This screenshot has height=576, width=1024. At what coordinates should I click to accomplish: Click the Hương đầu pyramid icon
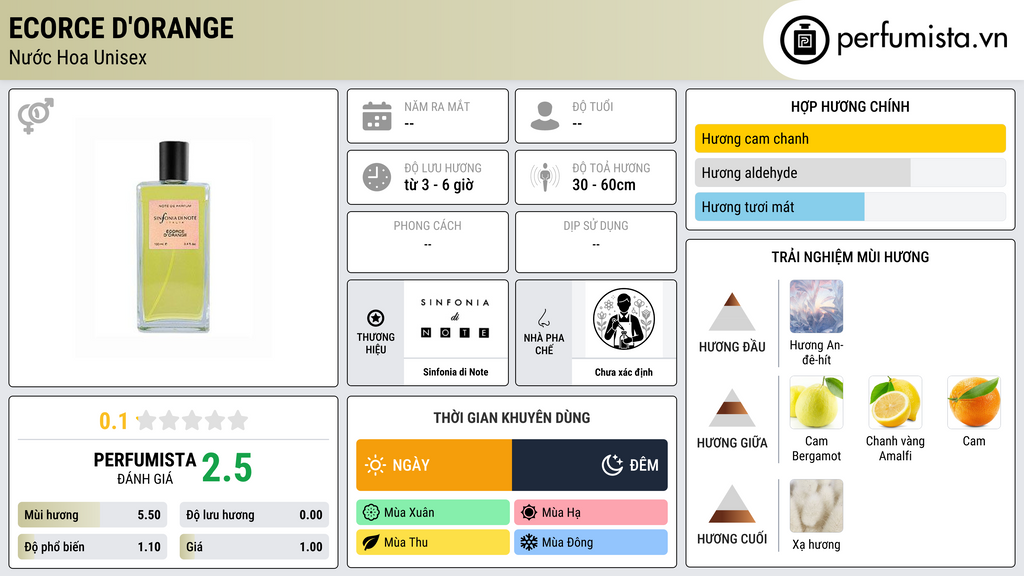(732, 312)
